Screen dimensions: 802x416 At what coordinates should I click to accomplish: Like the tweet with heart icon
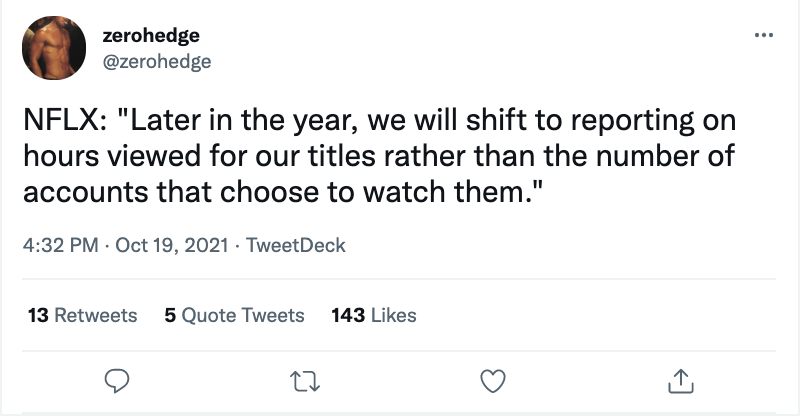[x=493, y=381]
